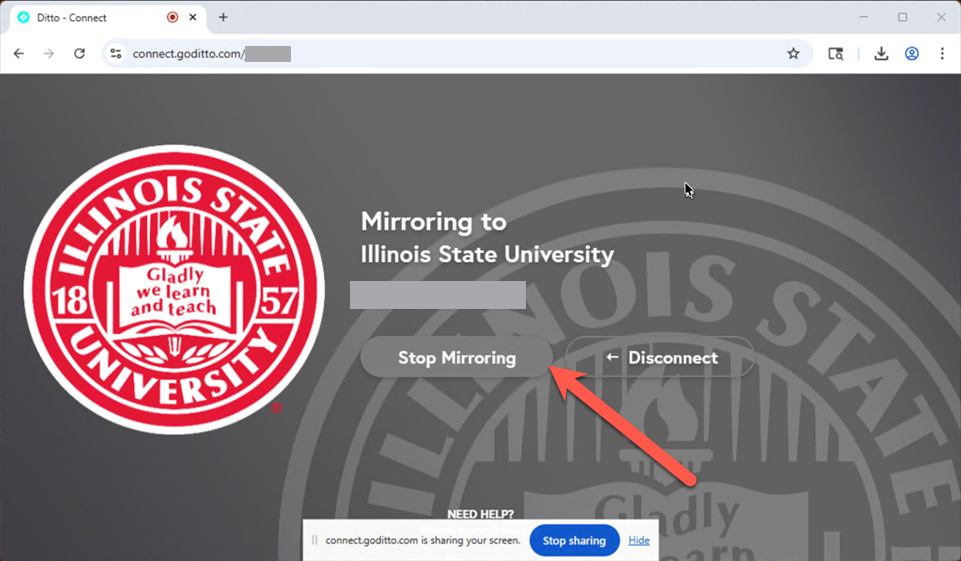This screenshot has width=961, height=561.
Task: Hide the screen sharing notification bar
Action: [x=639, y=540]
